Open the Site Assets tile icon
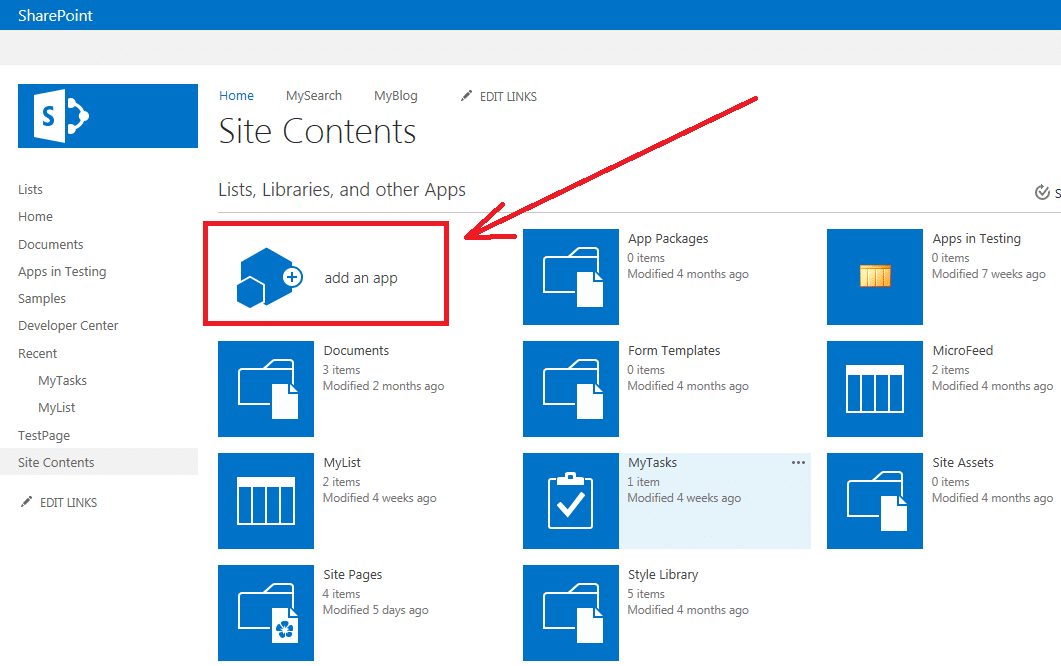The width and height of the screenshot is (1061, 666). click(x=875, y=501)
